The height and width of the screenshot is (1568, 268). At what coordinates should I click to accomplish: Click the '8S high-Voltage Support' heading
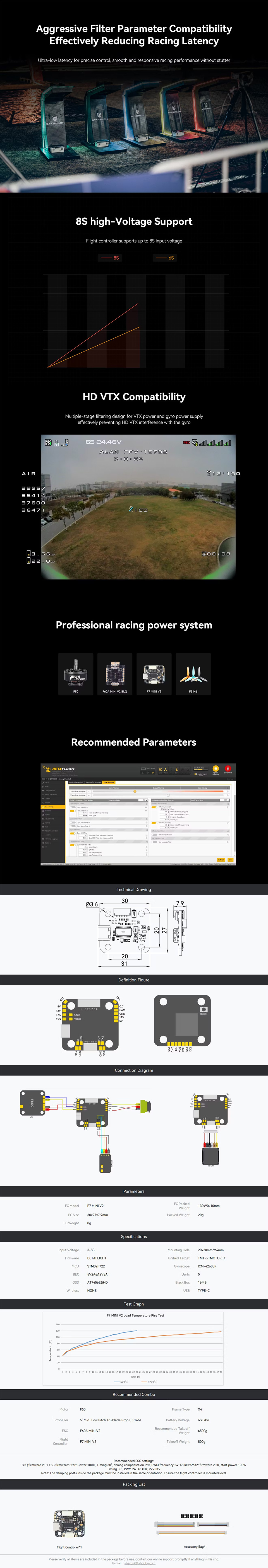point(134,222)
